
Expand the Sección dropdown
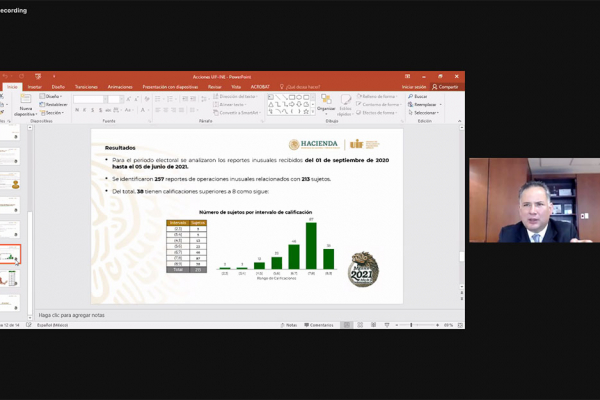point(52,113)
